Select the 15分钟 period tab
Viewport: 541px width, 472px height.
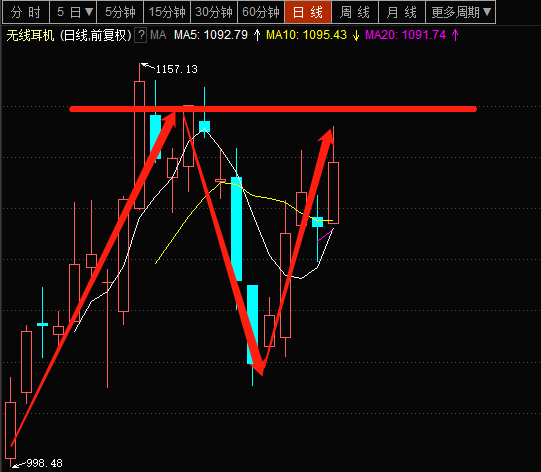(x=167, y=12)
